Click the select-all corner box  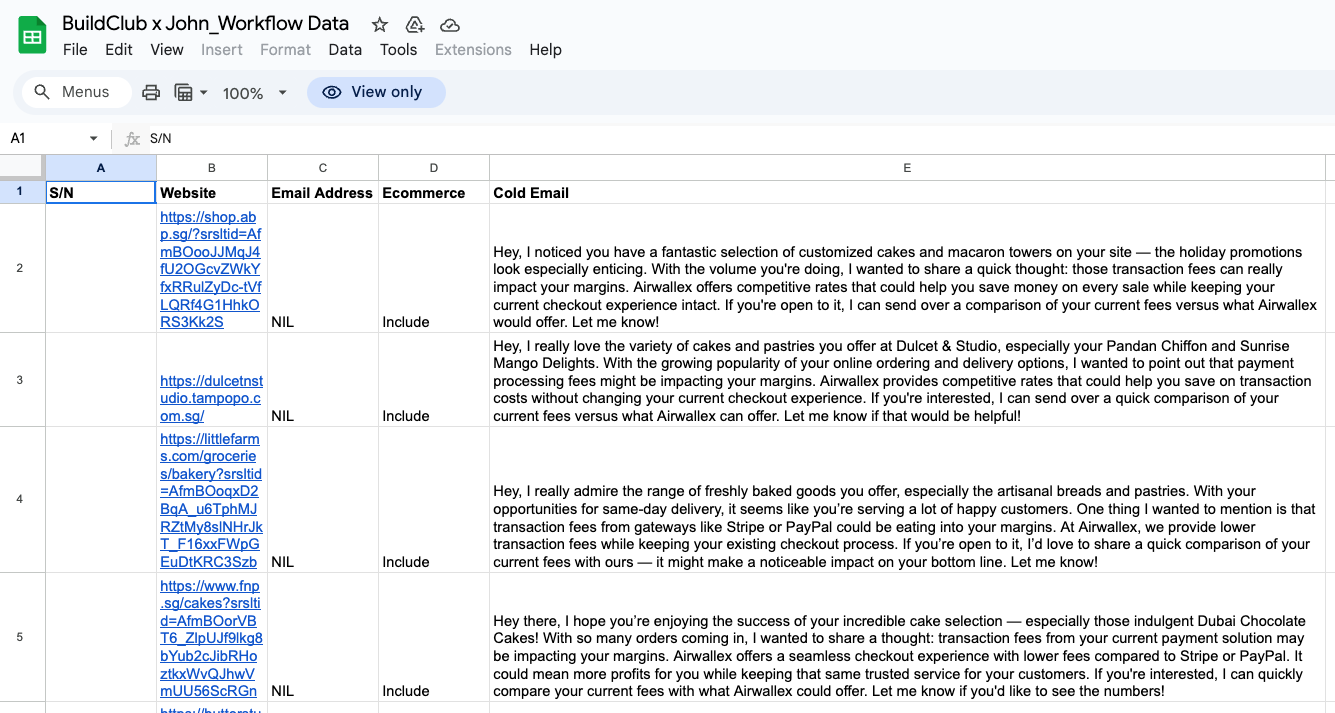(23, 168)
